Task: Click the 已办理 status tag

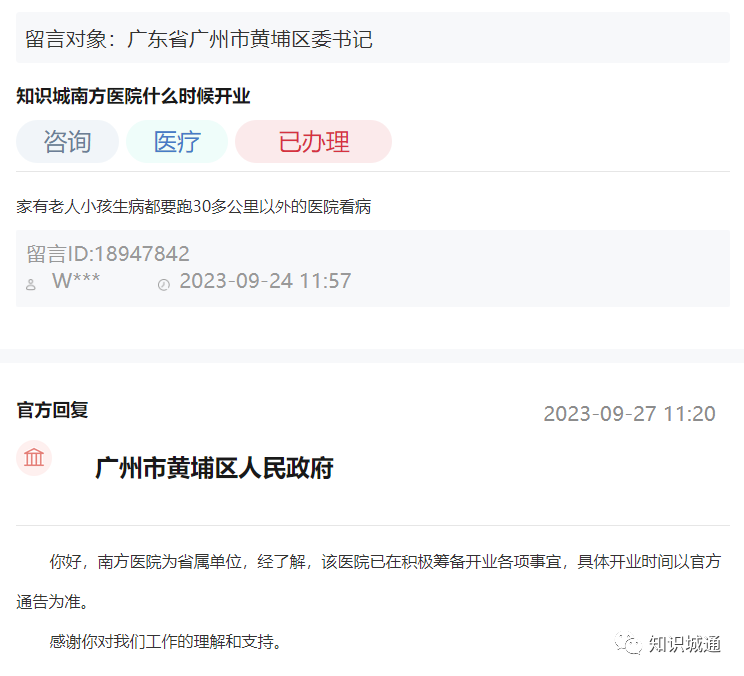Action: (x=314, y=141)
